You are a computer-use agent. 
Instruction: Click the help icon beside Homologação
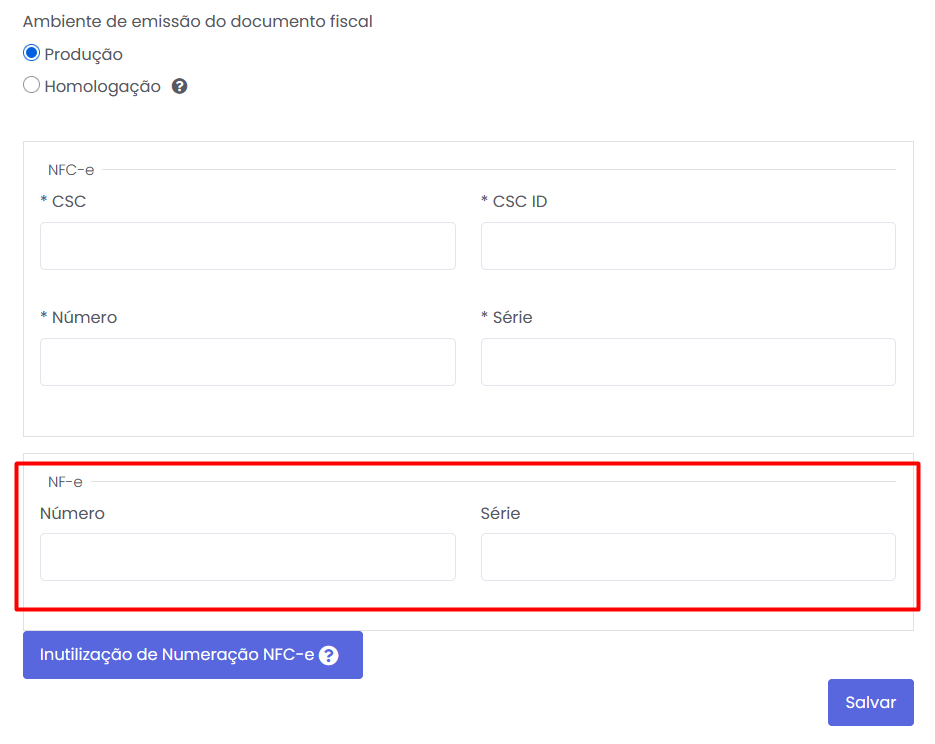180,86
